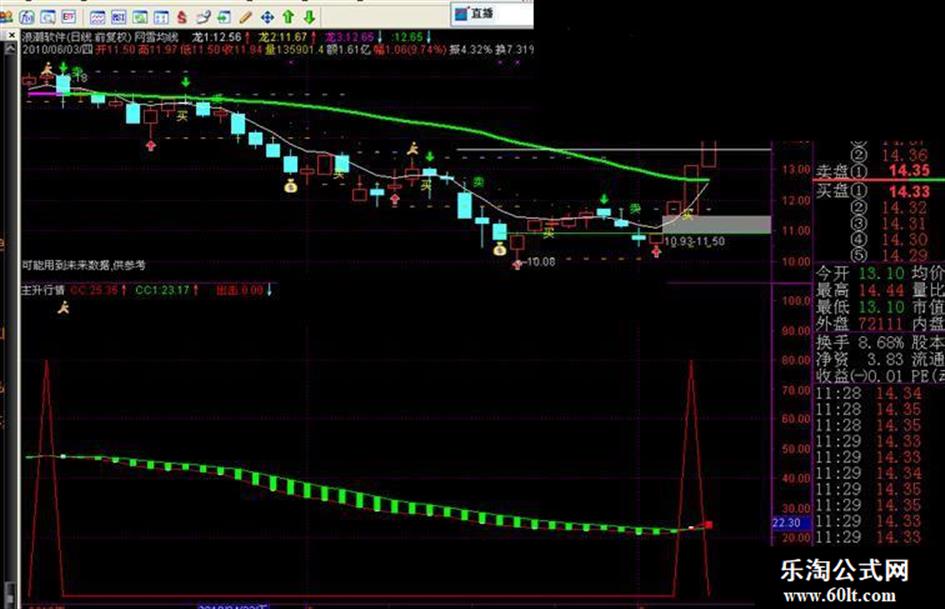Click the running man icon in indicator panel
The image size is (945, 609).
63,309
